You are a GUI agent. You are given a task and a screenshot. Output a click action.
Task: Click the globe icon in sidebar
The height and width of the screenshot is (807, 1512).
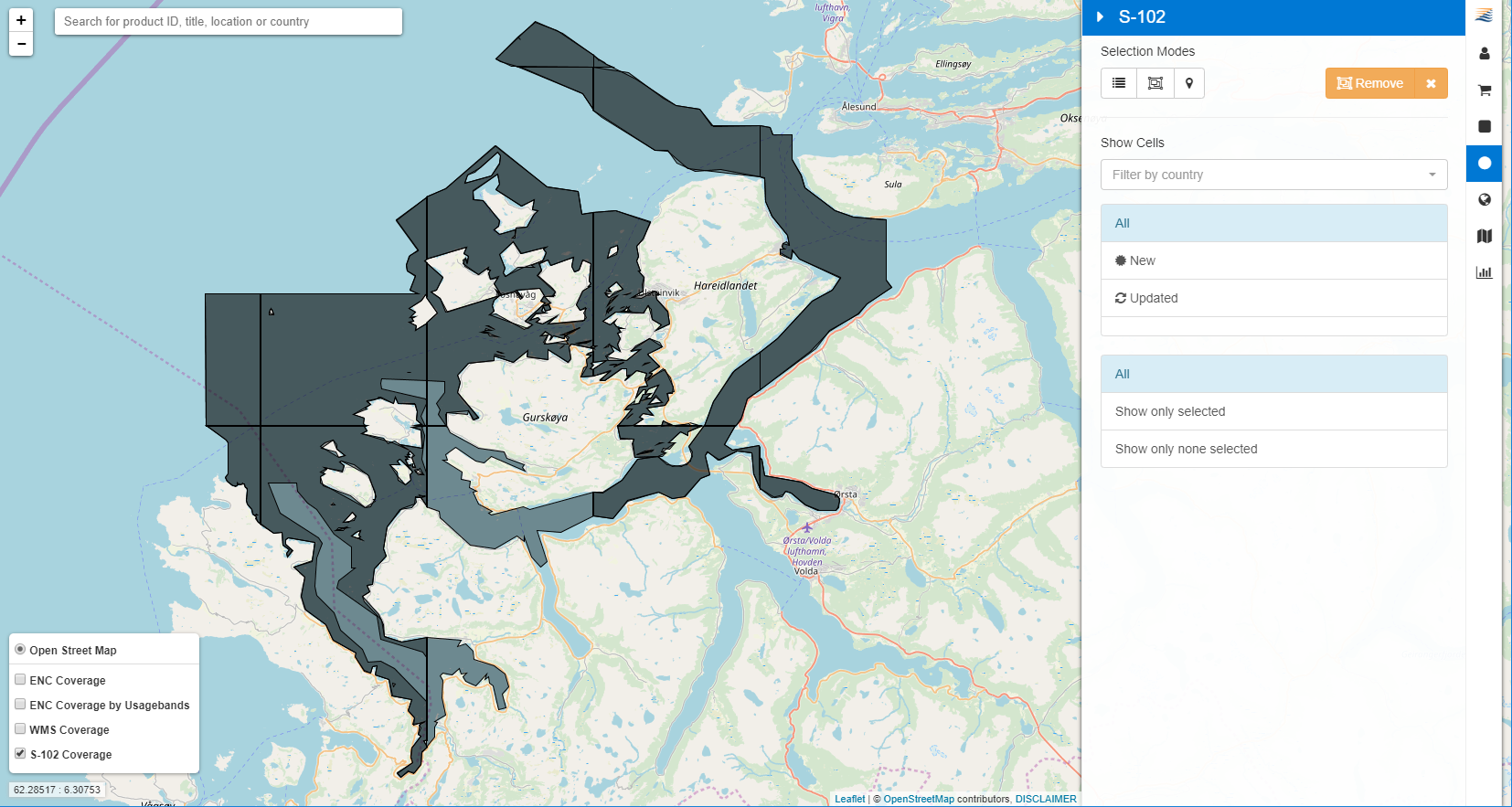tap(1484, 200)
